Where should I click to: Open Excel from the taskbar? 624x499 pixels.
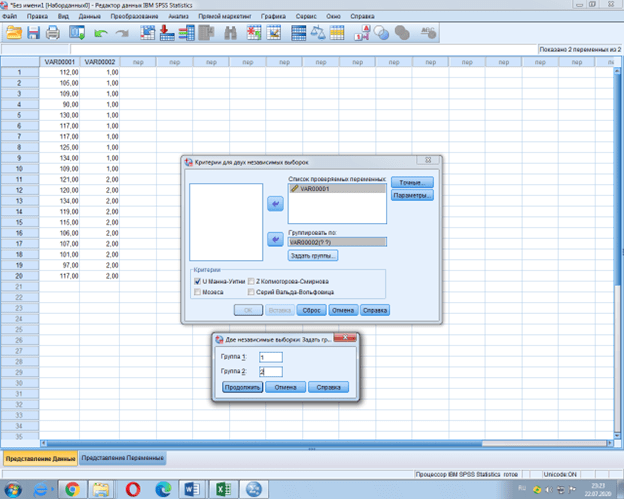(x=223, y=489)
